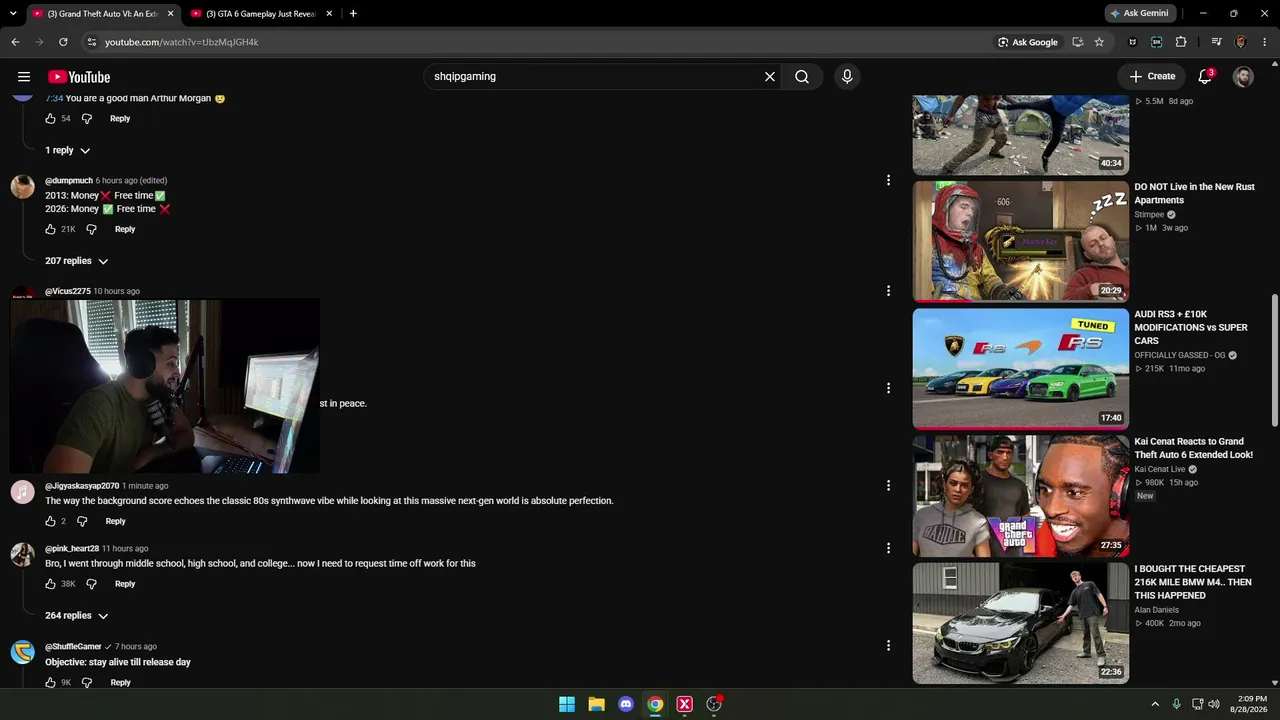The height and width of the screenshot is (720, 1280).
Task: Expand the 207 replies thread
Action: point(76,261)
